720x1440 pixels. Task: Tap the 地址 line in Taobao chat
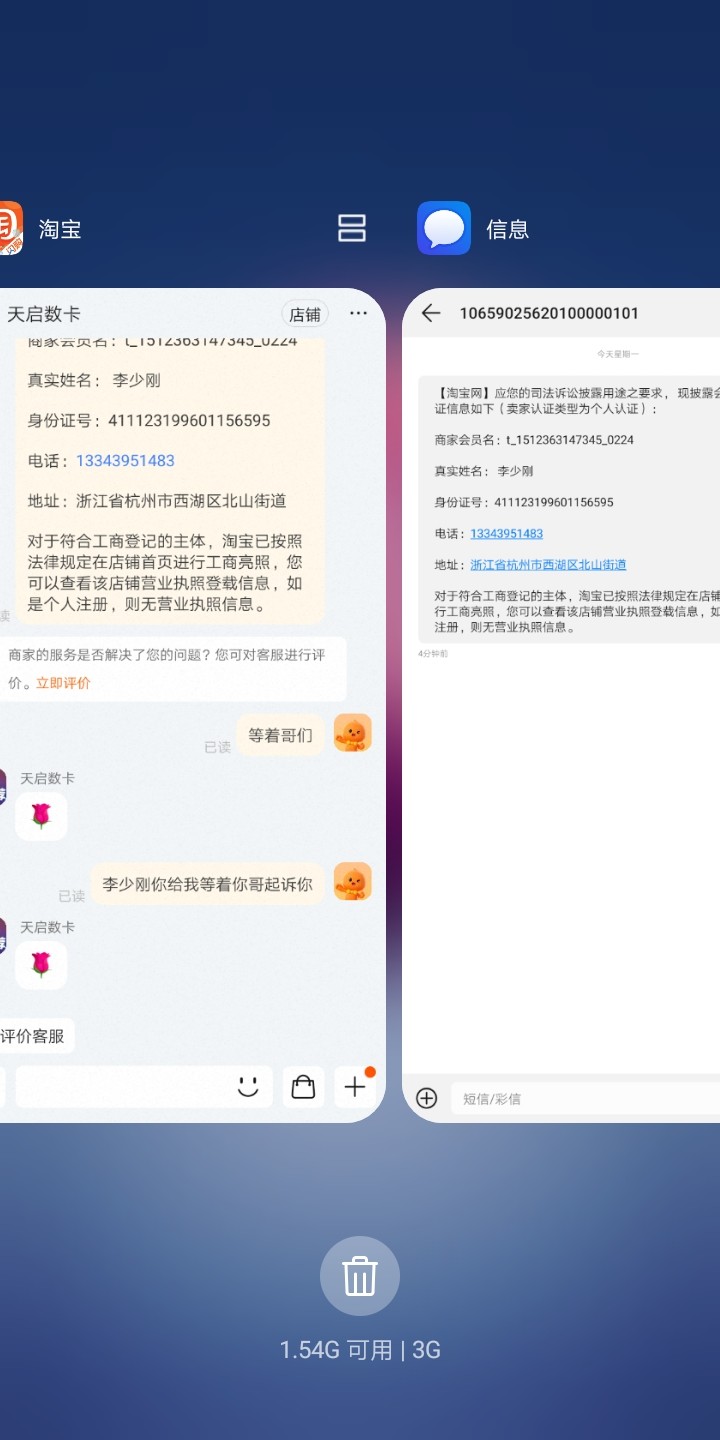pos(157,501)
